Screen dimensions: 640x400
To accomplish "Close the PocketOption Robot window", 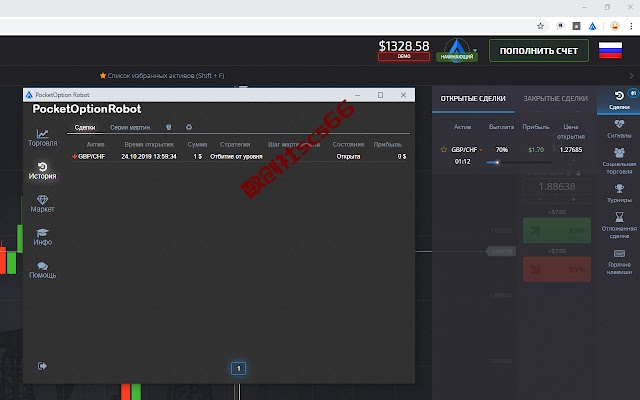I will (x=403, y=95).
